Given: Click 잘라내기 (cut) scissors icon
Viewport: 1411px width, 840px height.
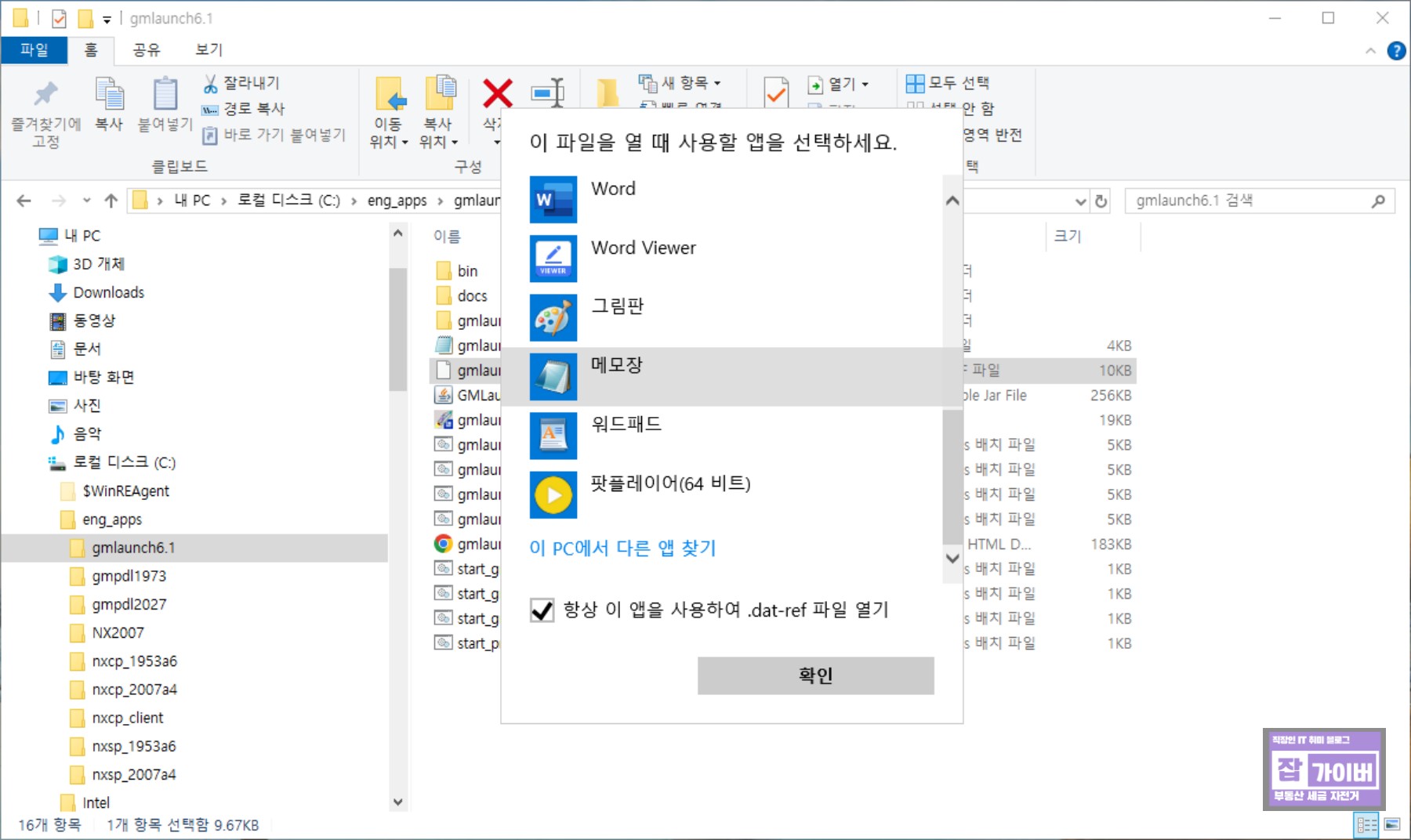Looking at the screenshot, I should pyautogui.click(x=210, y=83).
